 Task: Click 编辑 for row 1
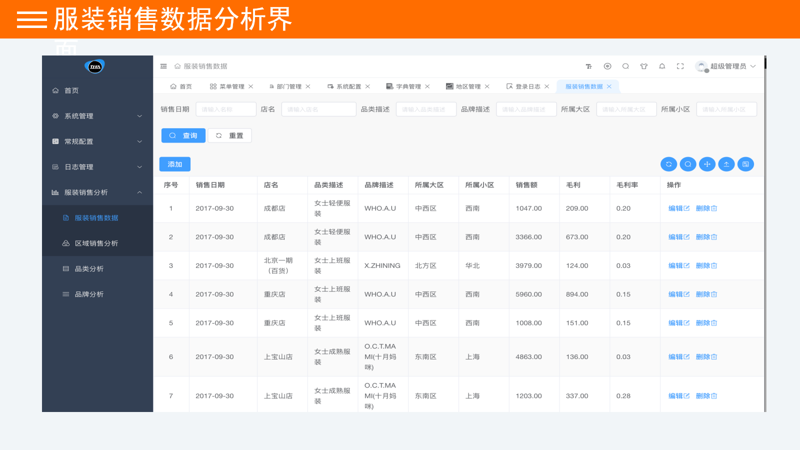(x=679, y=209)
